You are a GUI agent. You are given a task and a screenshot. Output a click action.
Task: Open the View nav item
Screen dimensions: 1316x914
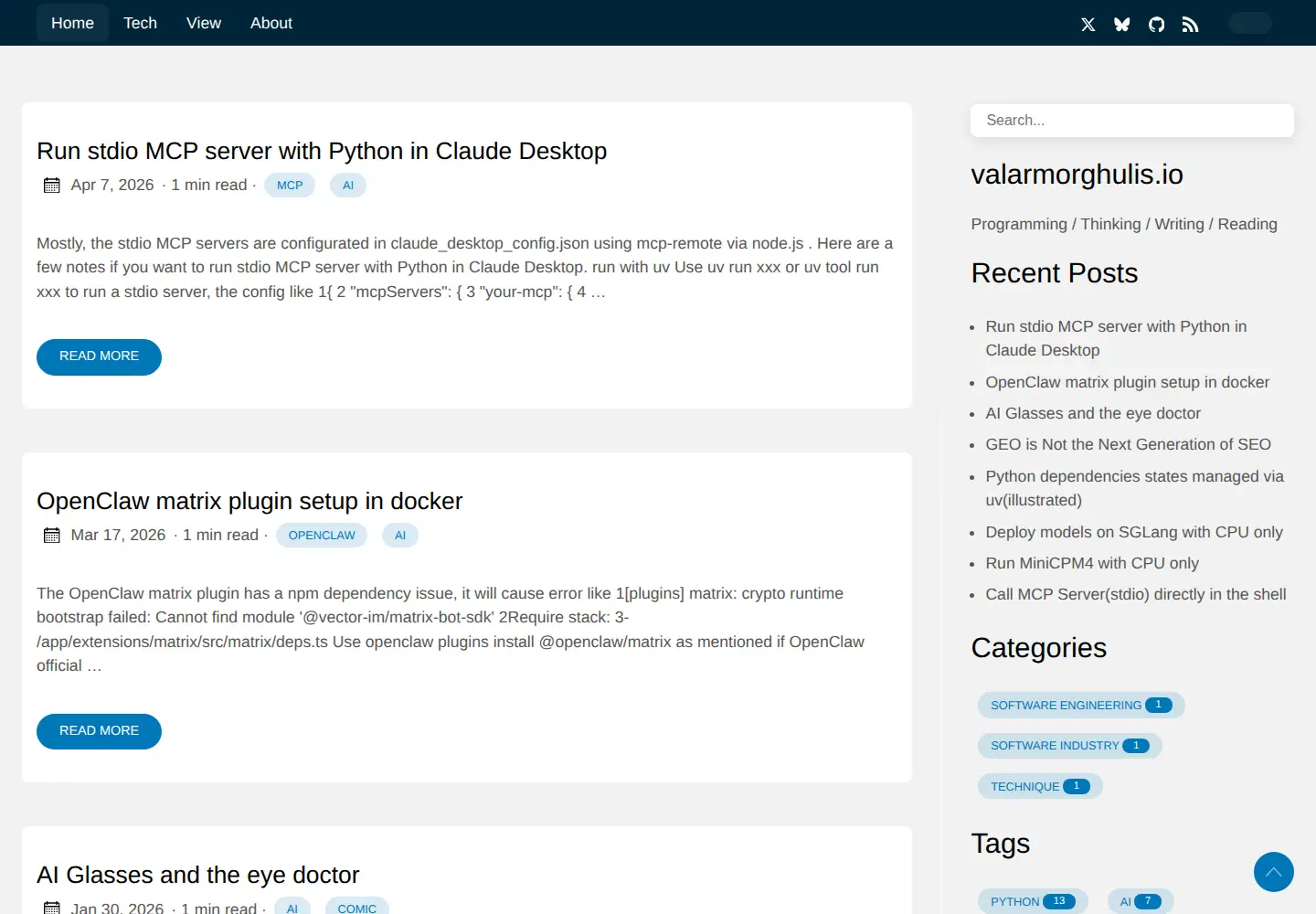[x=204, y=23]
